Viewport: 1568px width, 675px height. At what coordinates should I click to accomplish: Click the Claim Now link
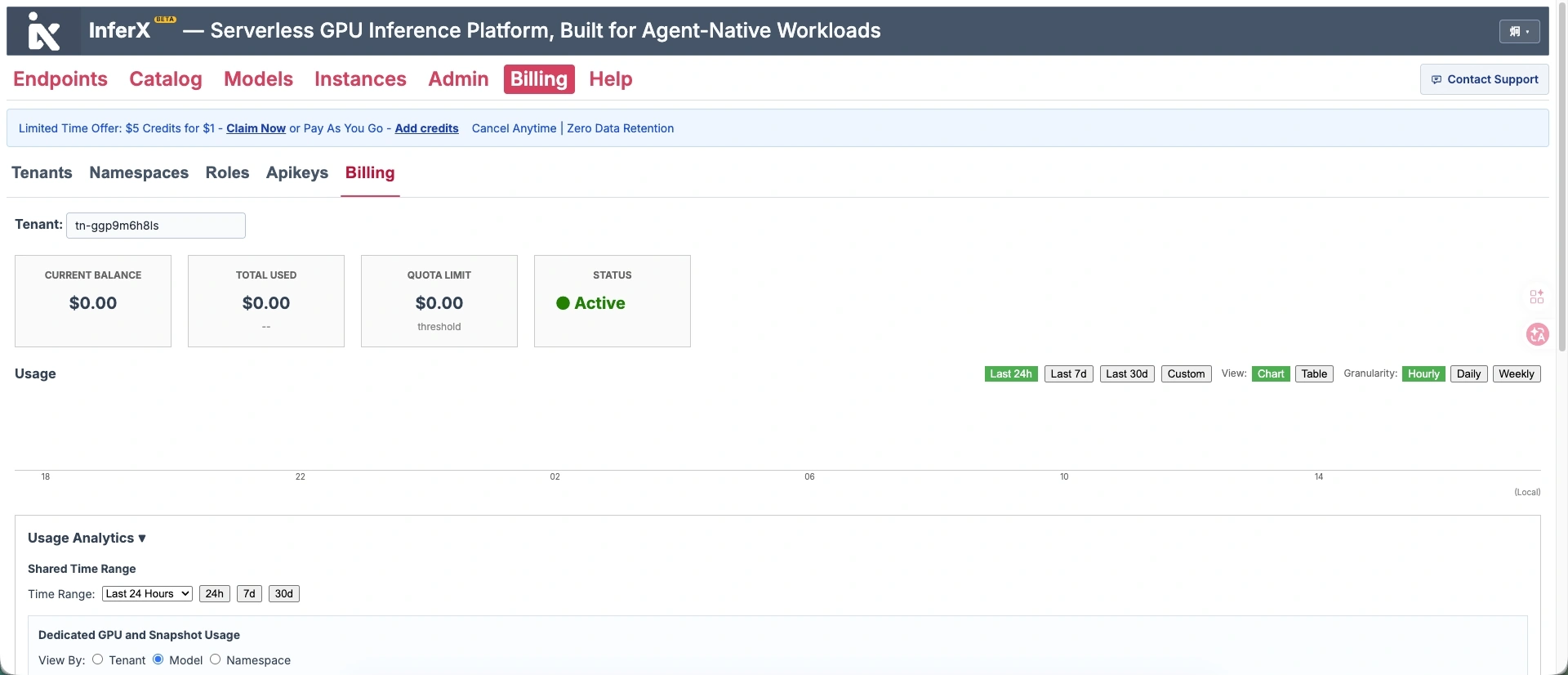click(x=256, y=128)
